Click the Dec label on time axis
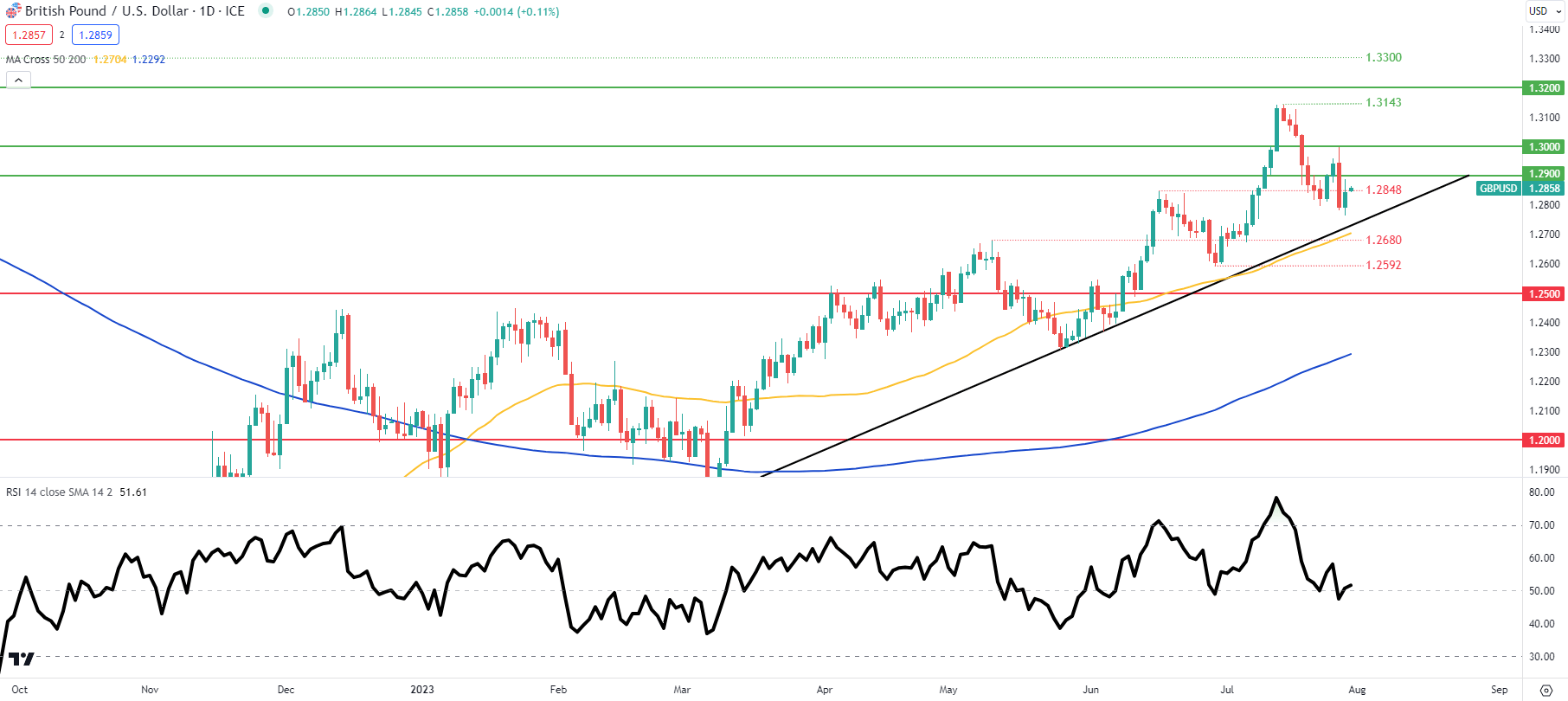Screen dimensions: 1568x701 pyautogui.click(x=286, y=690)
